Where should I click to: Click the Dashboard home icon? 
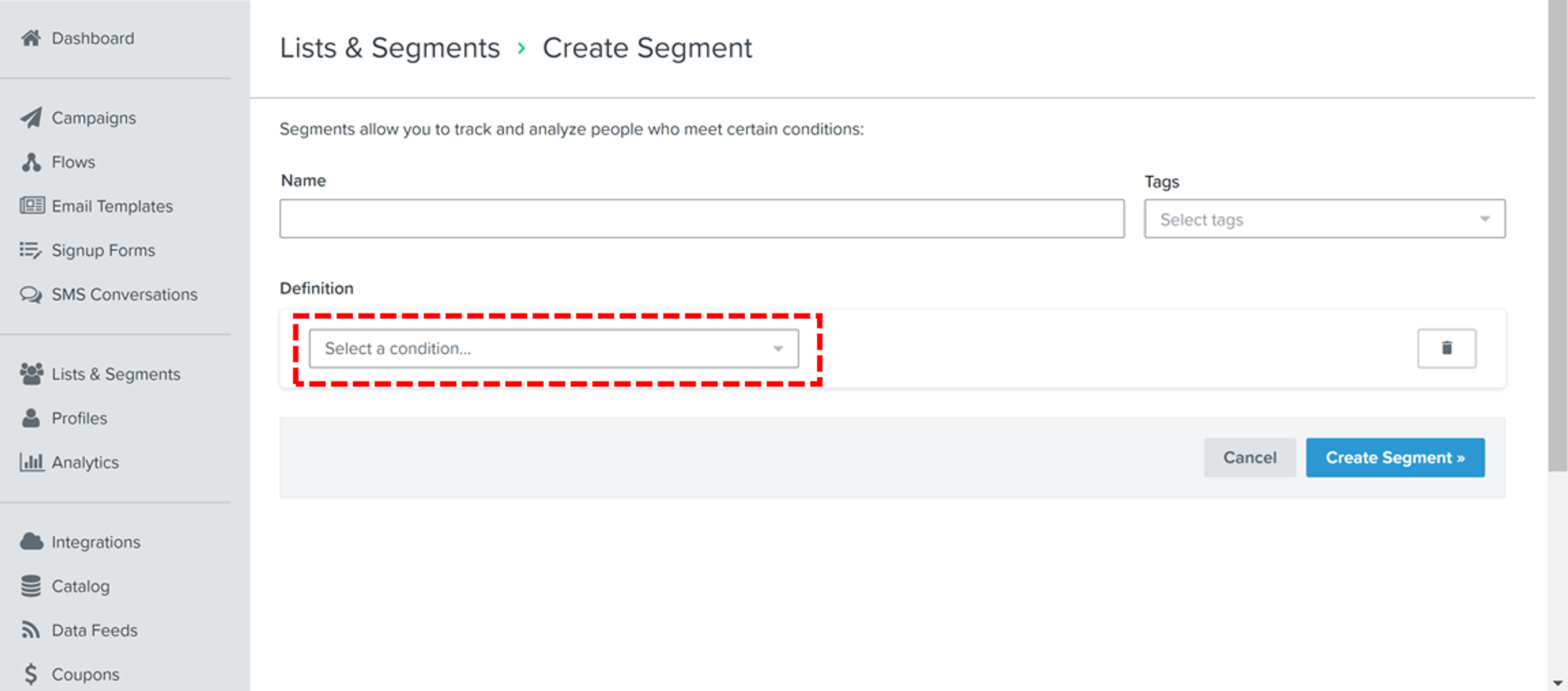click(31, 38)
